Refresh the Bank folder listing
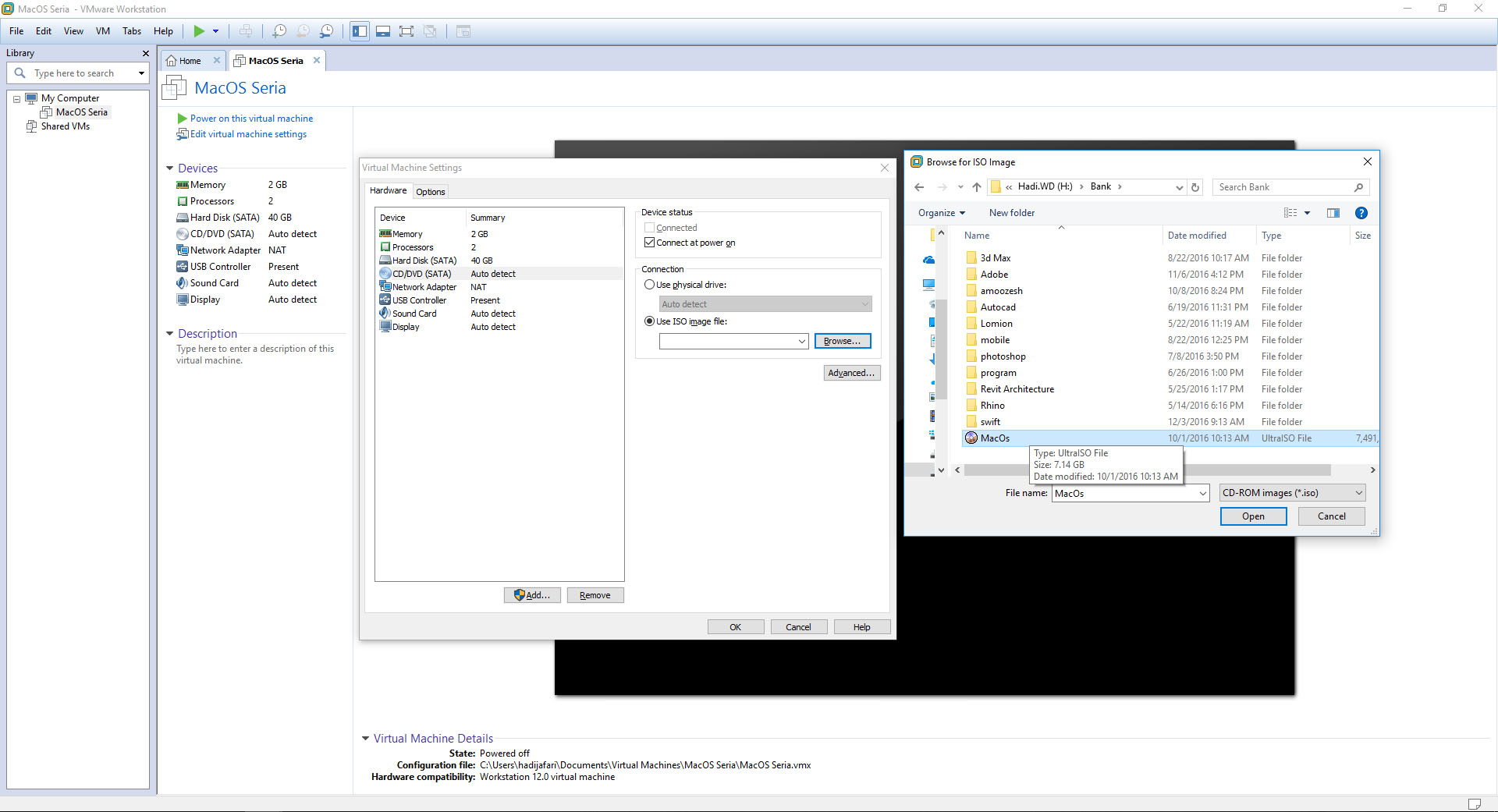Screen dimensions: 1498x812 (1195, 187)
